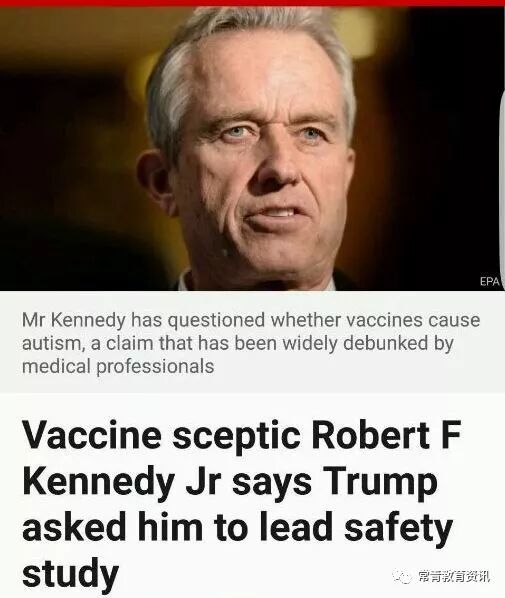Click the red bar at the top of the page
Image resolution: width=505 pixels, height=598 pixels.
[x=252, y=3]
